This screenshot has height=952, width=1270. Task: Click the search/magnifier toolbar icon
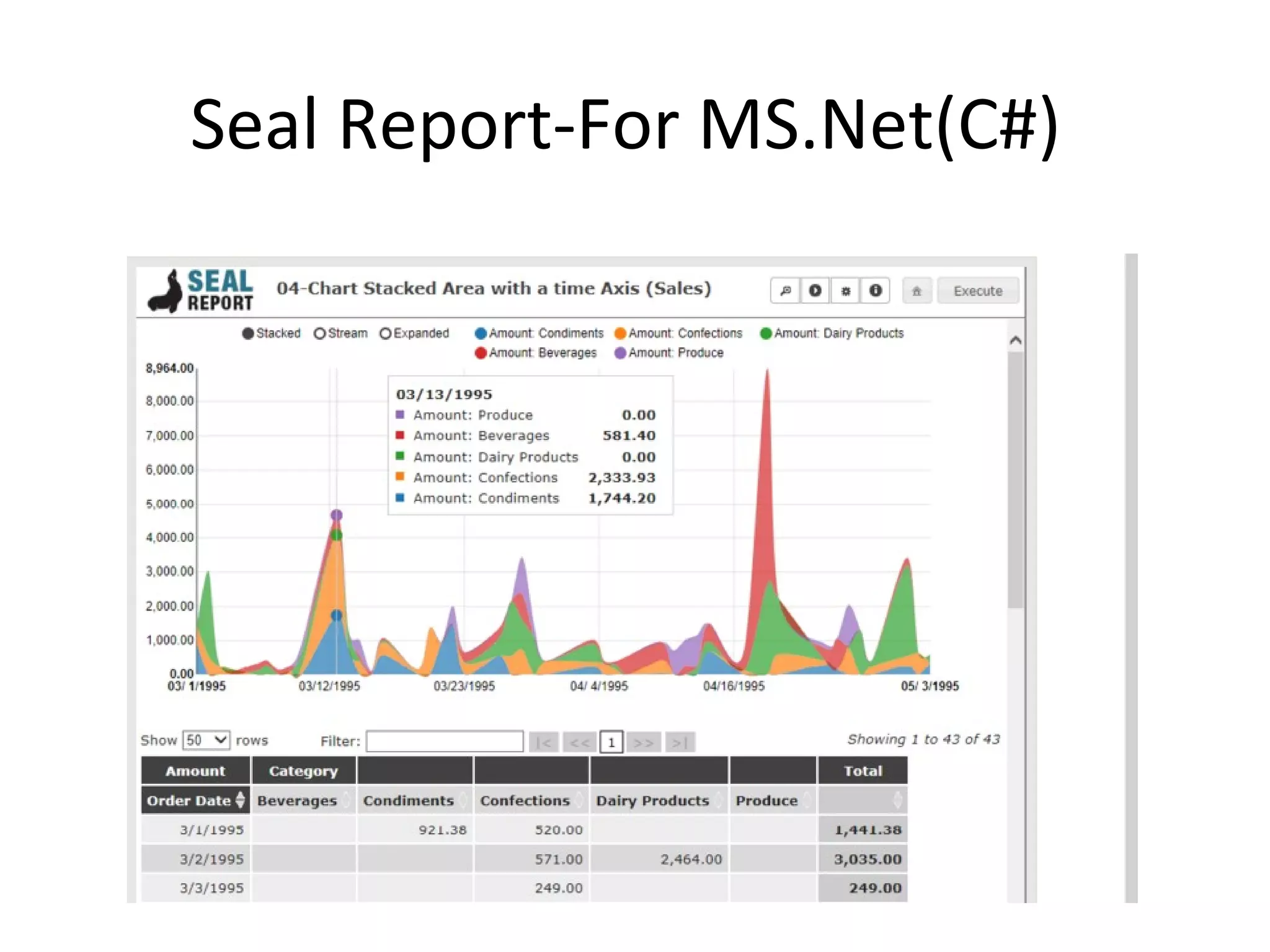point(786,291)
